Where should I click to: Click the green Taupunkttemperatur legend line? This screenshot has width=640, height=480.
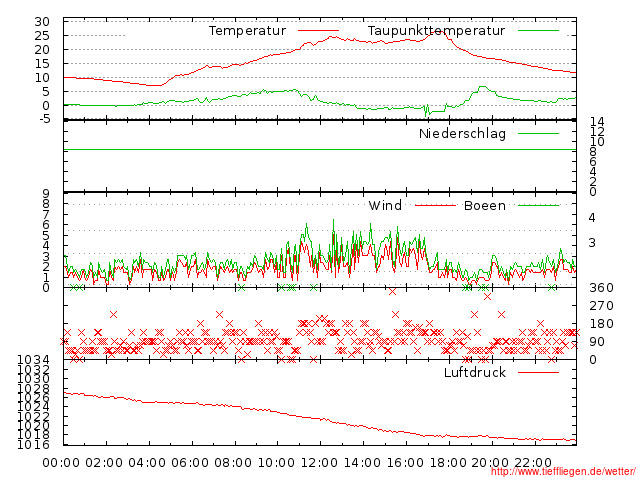tap(538, 31)
